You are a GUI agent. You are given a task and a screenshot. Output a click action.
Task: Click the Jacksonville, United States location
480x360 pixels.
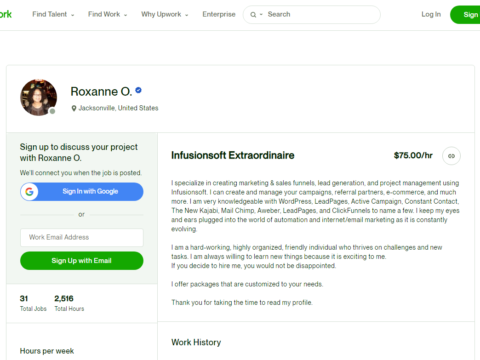pos(118,108)
